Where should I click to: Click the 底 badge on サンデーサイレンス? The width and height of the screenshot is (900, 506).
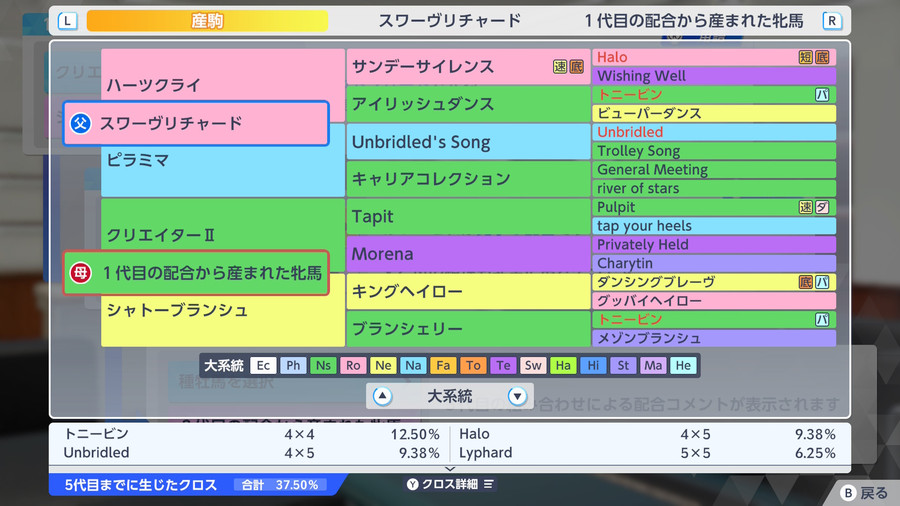tap(576, 67)
